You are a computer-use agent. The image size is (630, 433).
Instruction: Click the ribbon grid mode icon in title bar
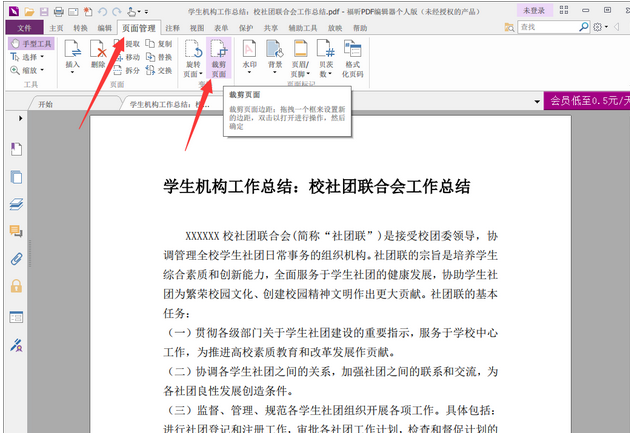coord(564,10)
